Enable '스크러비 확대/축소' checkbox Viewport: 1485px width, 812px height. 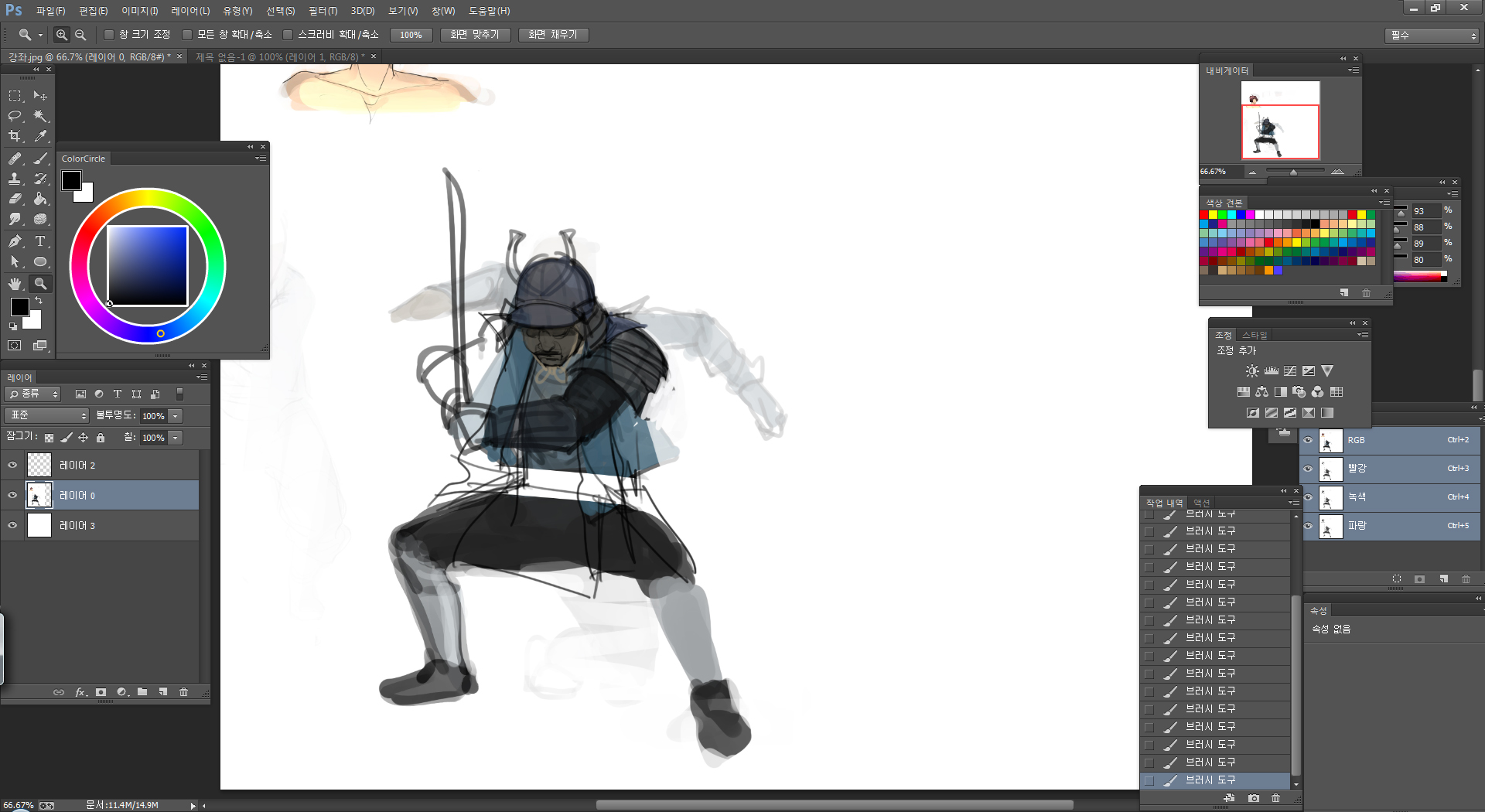tap(288, 35)
